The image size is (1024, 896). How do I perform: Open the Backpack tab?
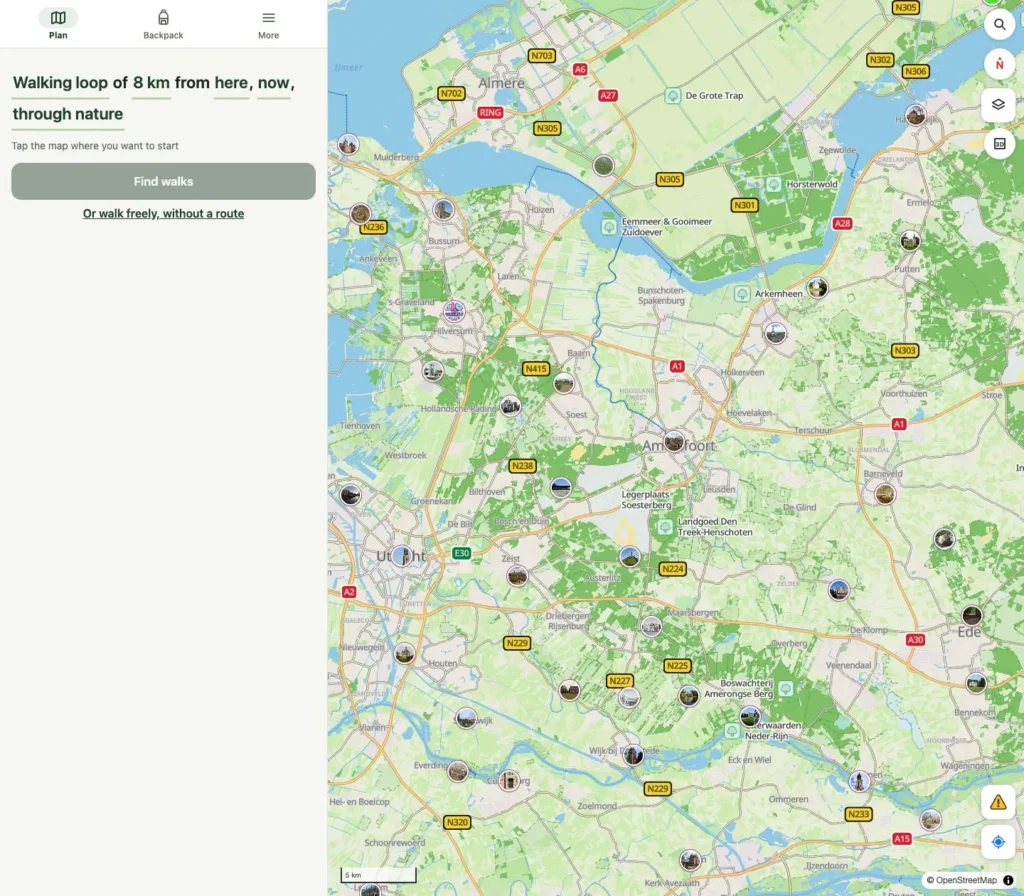[163, 24]
